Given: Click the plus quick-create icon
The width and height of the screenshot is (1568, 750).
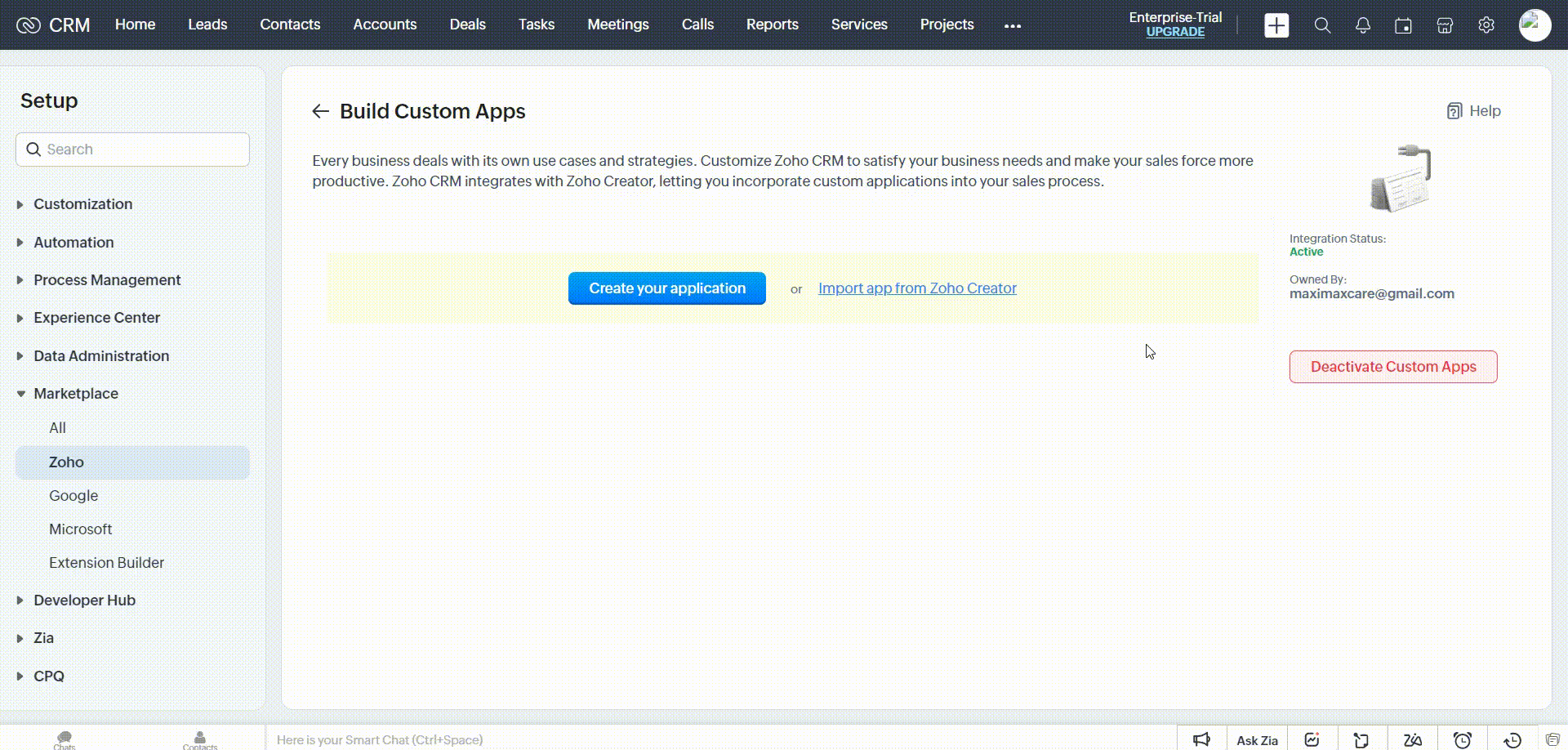Looking at the screenshot, I should click(x=1276, y=25).
